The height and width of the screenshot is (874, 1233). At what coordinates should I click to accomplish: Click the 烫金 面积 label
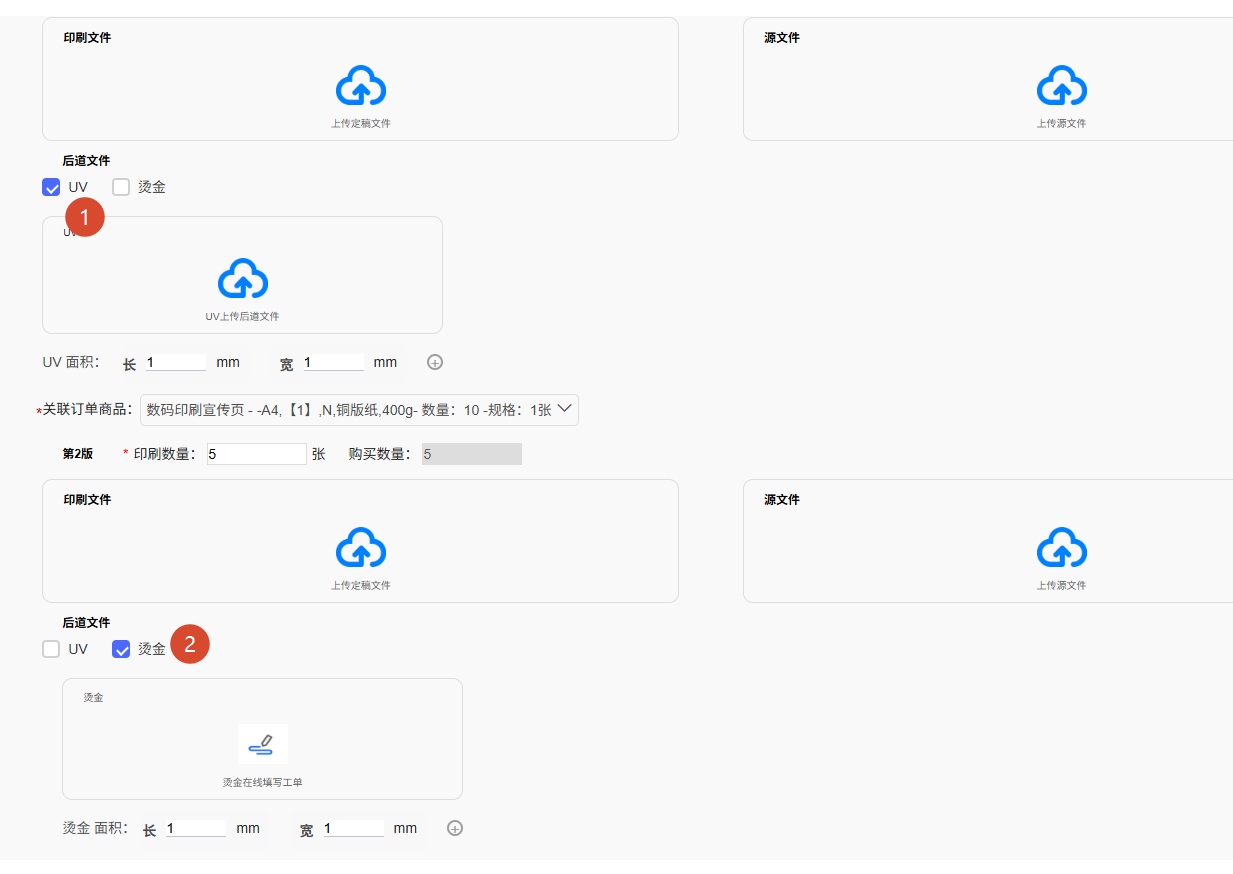click(x=96, y=828)
